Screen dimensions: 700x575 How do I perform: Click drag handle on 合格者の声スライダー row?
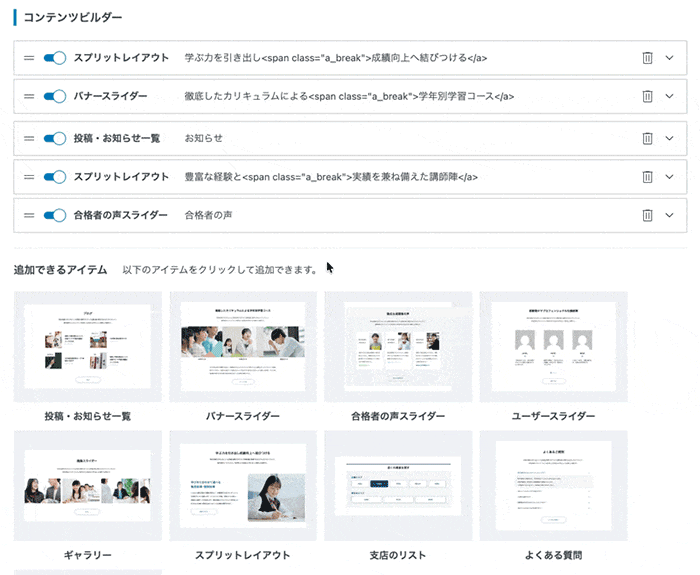[29, 215]
